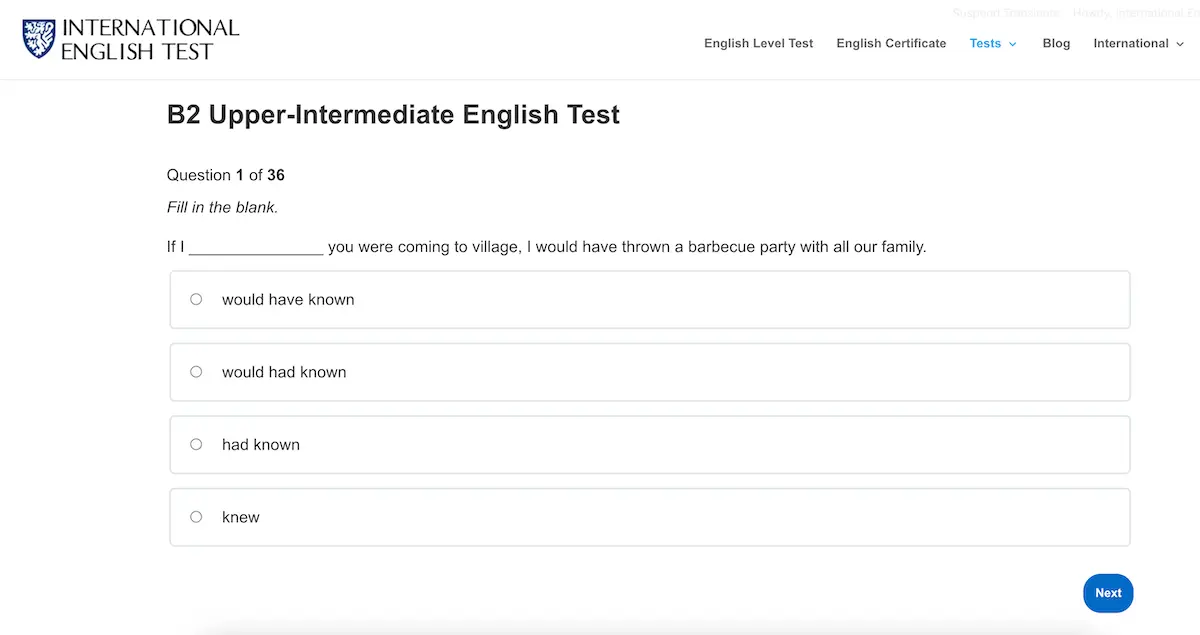Click the fill-in-the-blank question sentence
This screenshot has width=1200, height=635.
[546, 247]
